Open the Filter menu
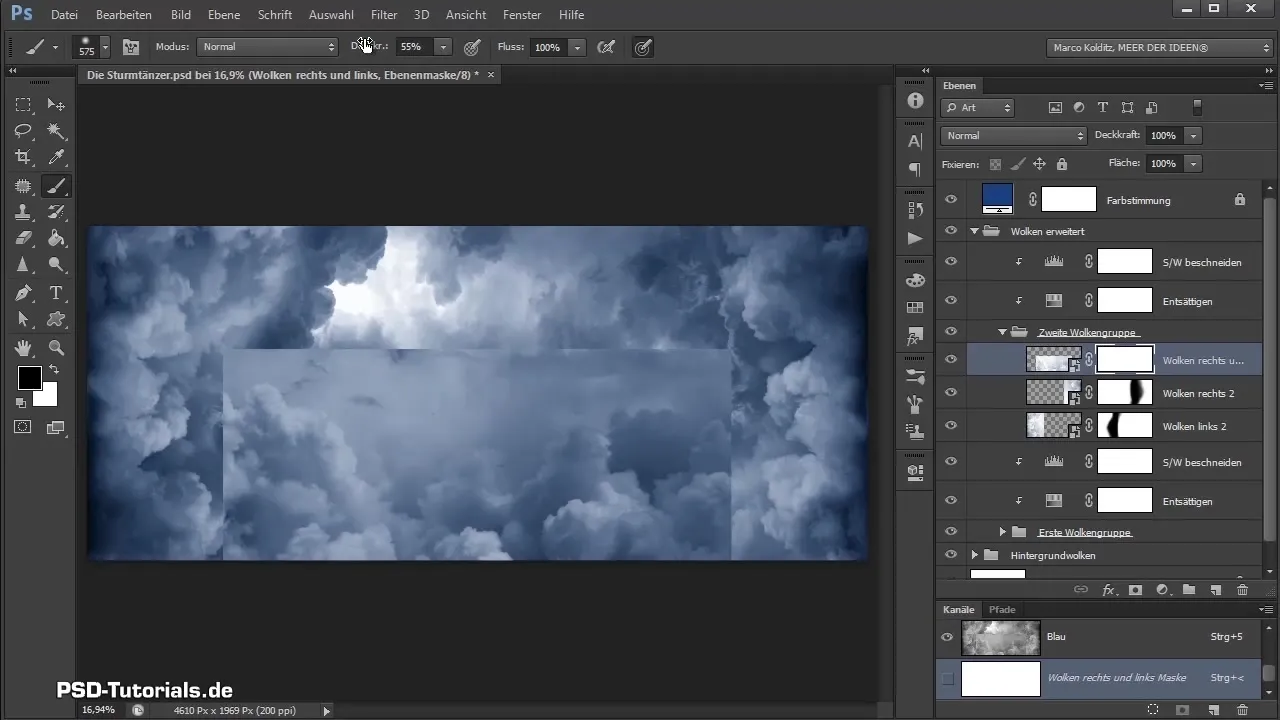Viewport: 1280px width, 720px height. (384, 15)
